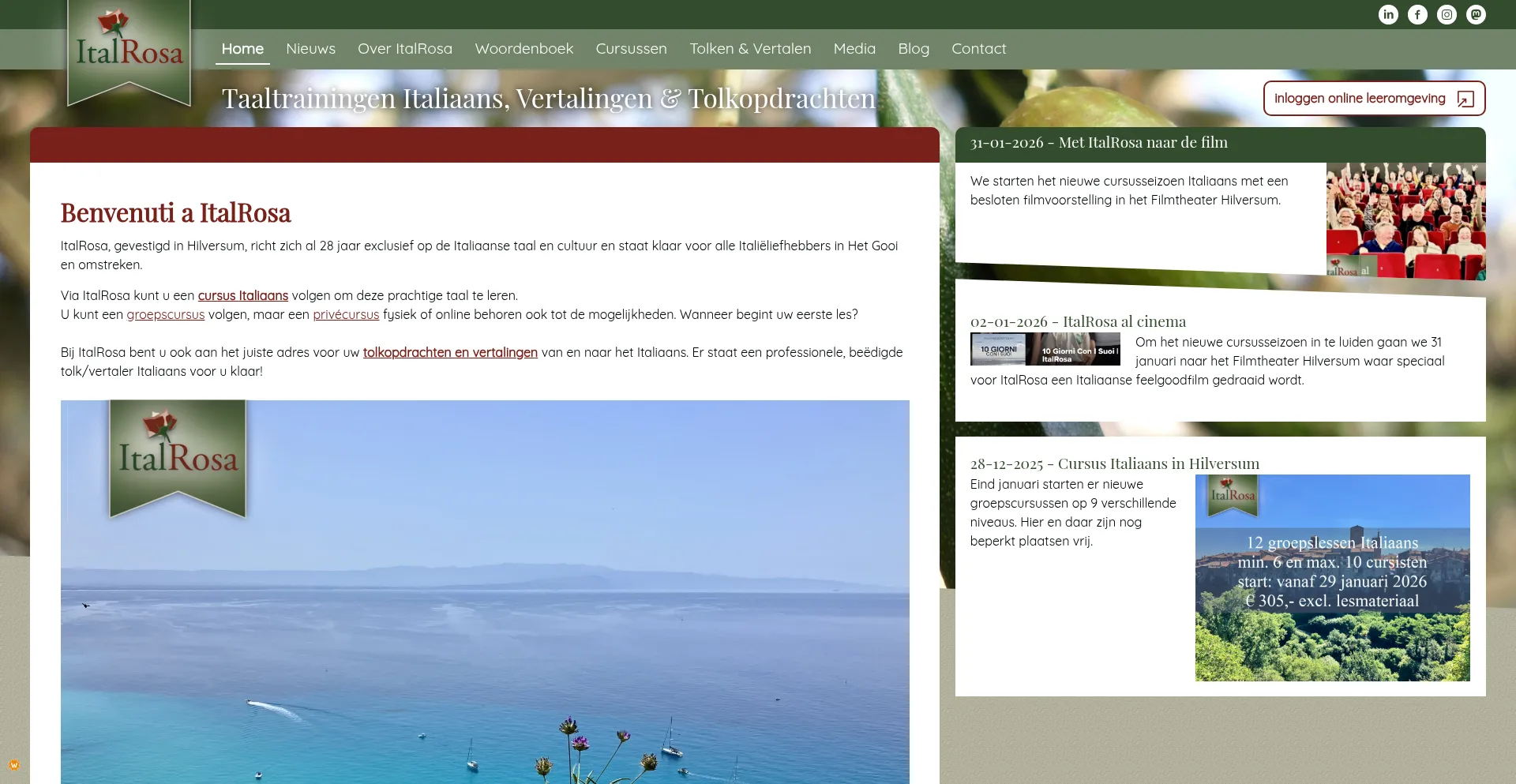
Task: Open news item 'Met ItalRosa naar de film'
Action: (x=1099, y=143)
